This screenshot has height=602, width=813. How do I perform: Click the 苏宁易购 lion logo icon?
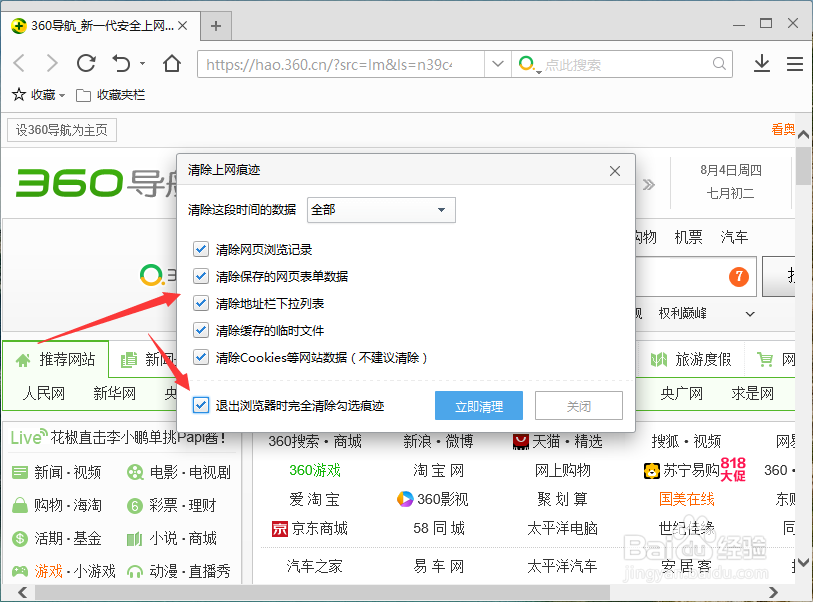coord(651,471)
